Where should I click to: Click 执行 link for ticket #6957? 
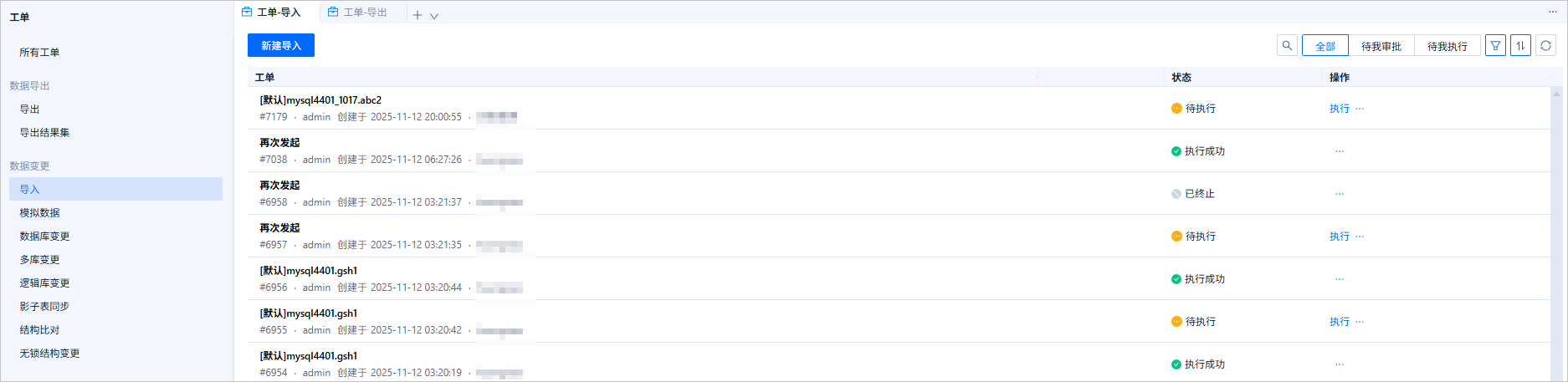(1339, 237)
